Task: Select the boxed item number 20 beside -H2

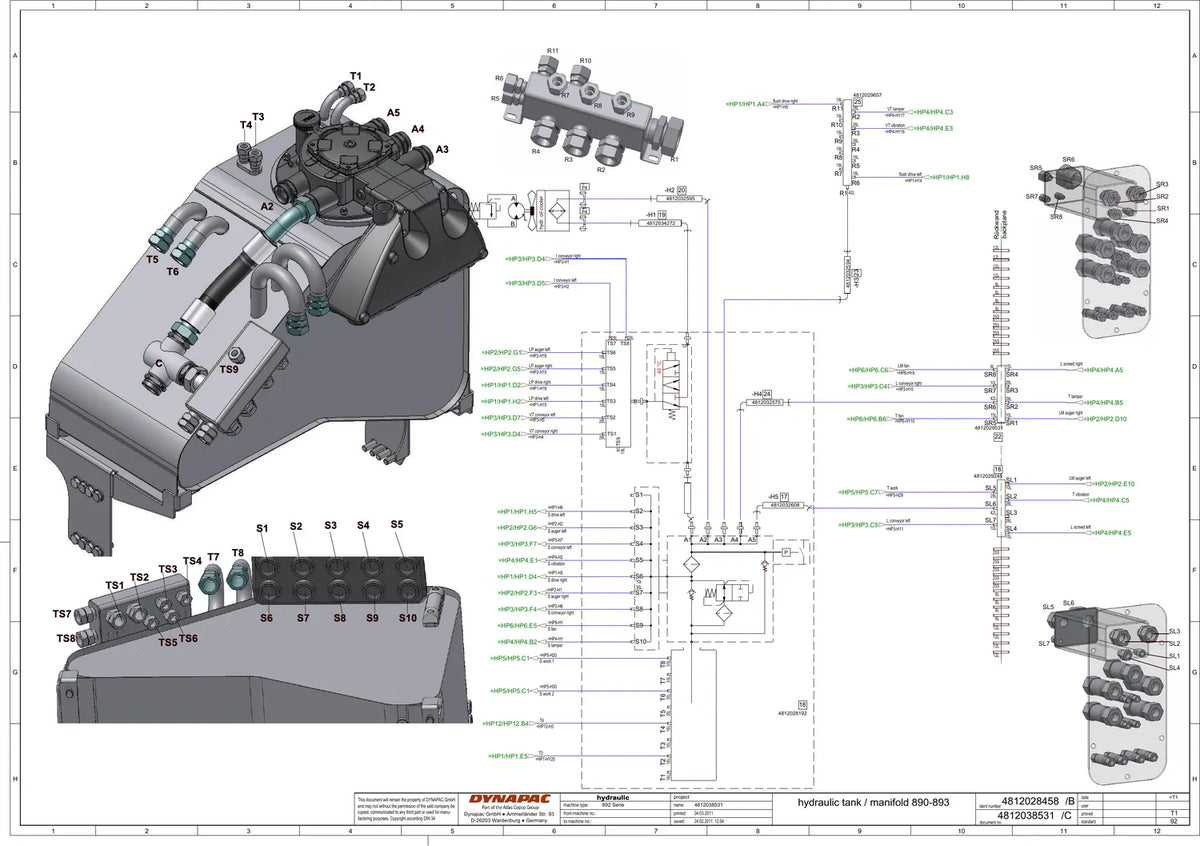Action: click(x=681, y=189)
